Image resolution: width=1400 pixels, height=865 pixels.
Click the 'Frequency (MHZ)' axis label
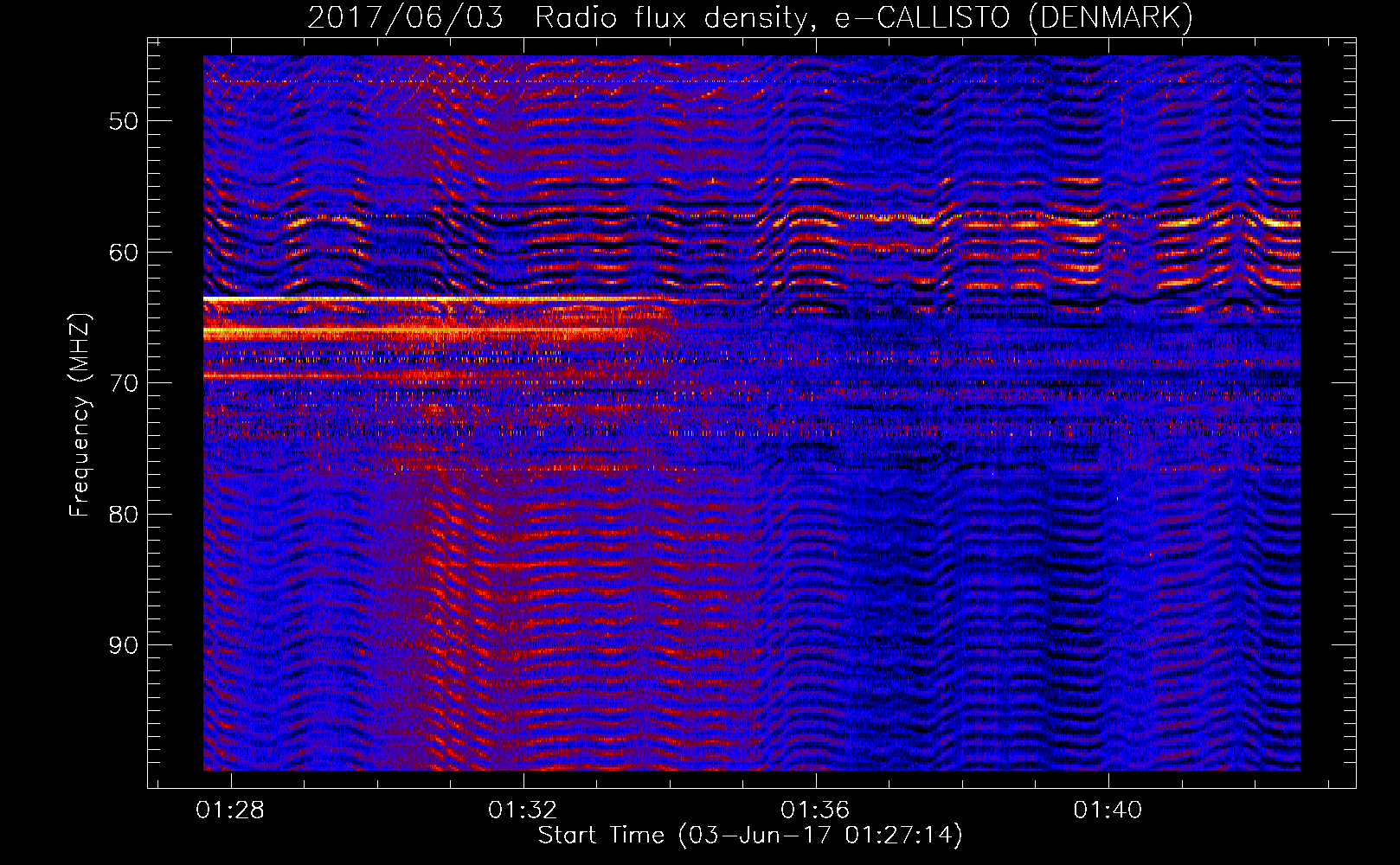(79, 415)
